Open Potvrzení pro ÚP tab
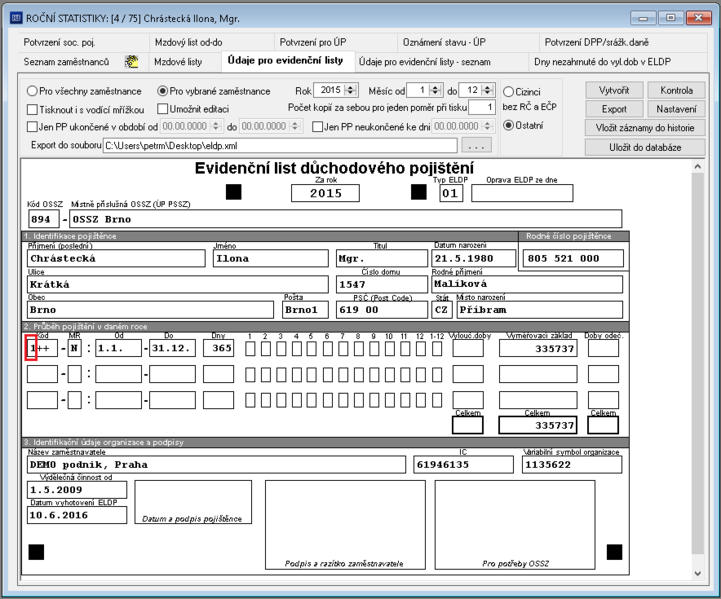Viewport: 721px width, 599px height. [x=313, y=42]
